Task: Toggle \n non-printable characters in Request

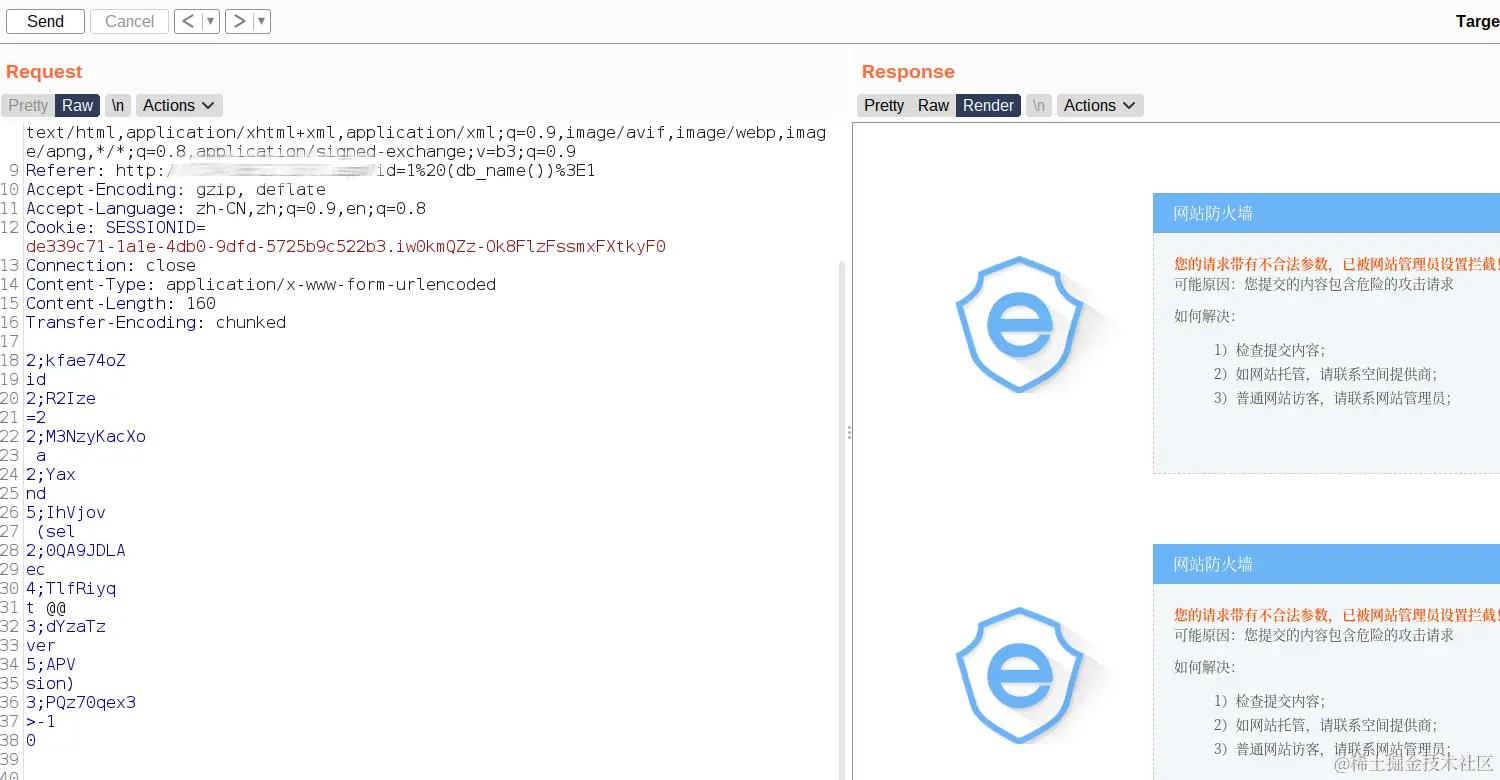Action: (118, 105)
